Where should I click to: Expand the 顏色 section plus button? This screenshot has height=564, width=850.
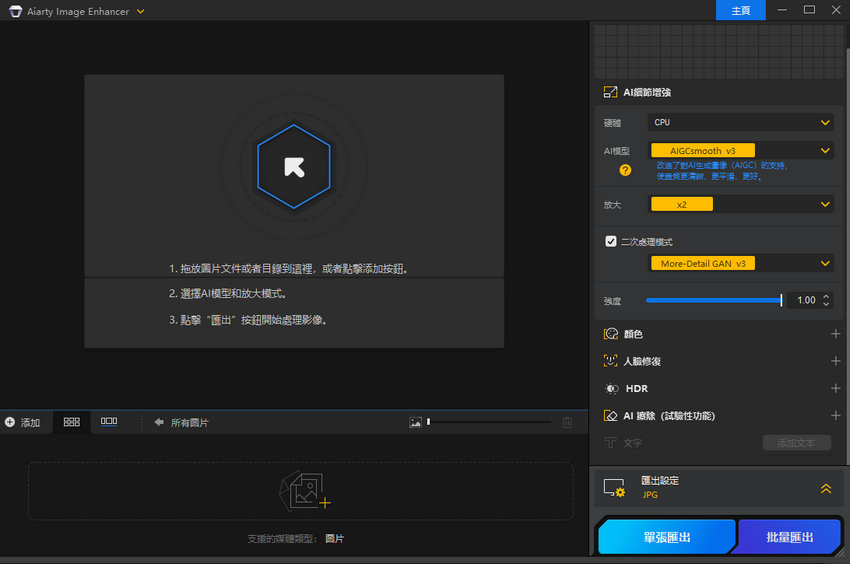[835, 334]
